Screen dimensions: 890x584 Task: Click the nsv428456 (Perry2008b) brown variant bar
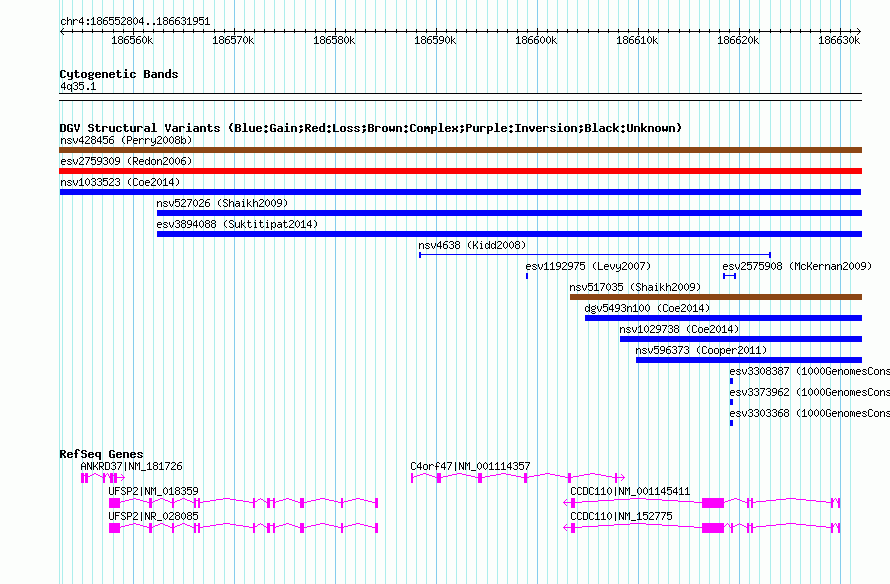(x=460, y=150)
